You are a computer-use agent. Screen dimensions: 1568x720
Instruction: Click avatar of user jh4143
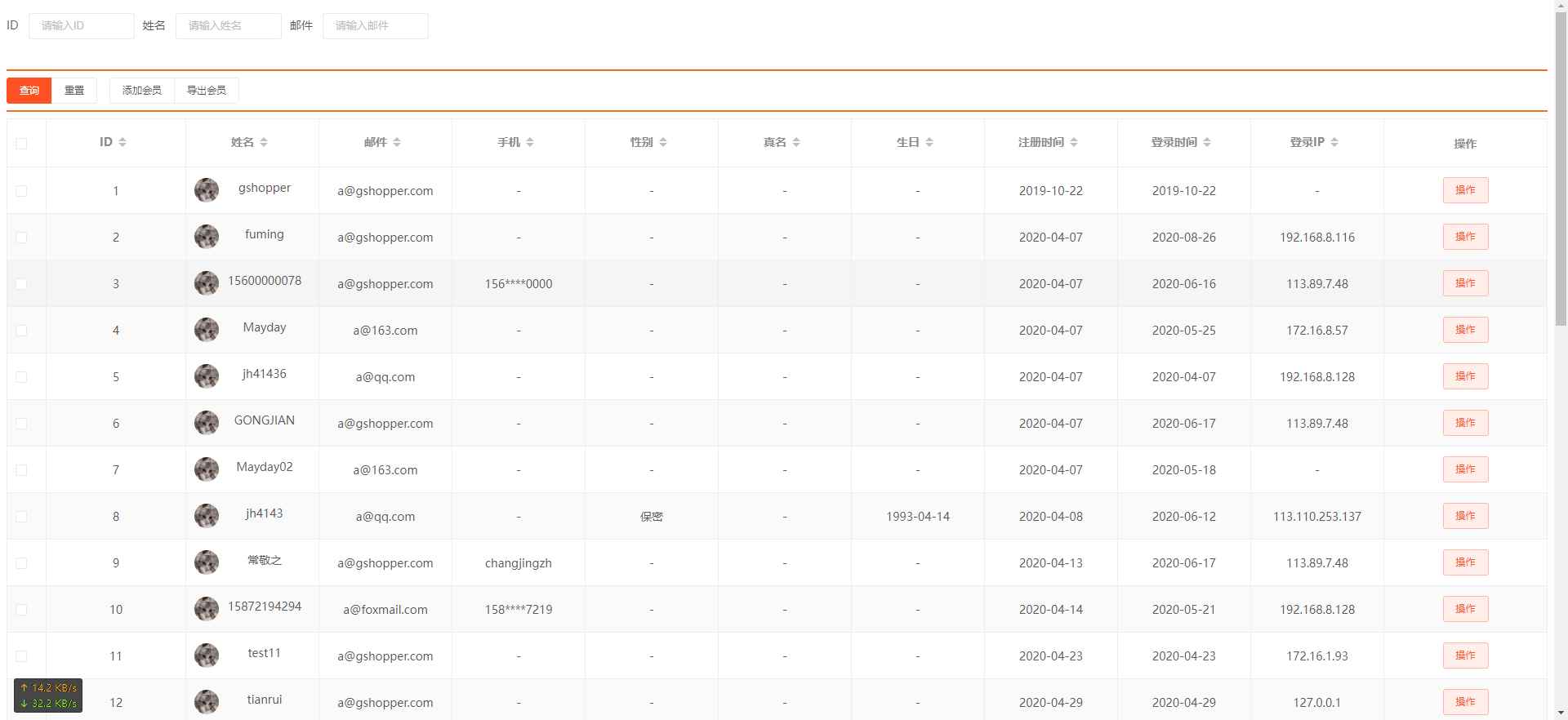[207, 516]
